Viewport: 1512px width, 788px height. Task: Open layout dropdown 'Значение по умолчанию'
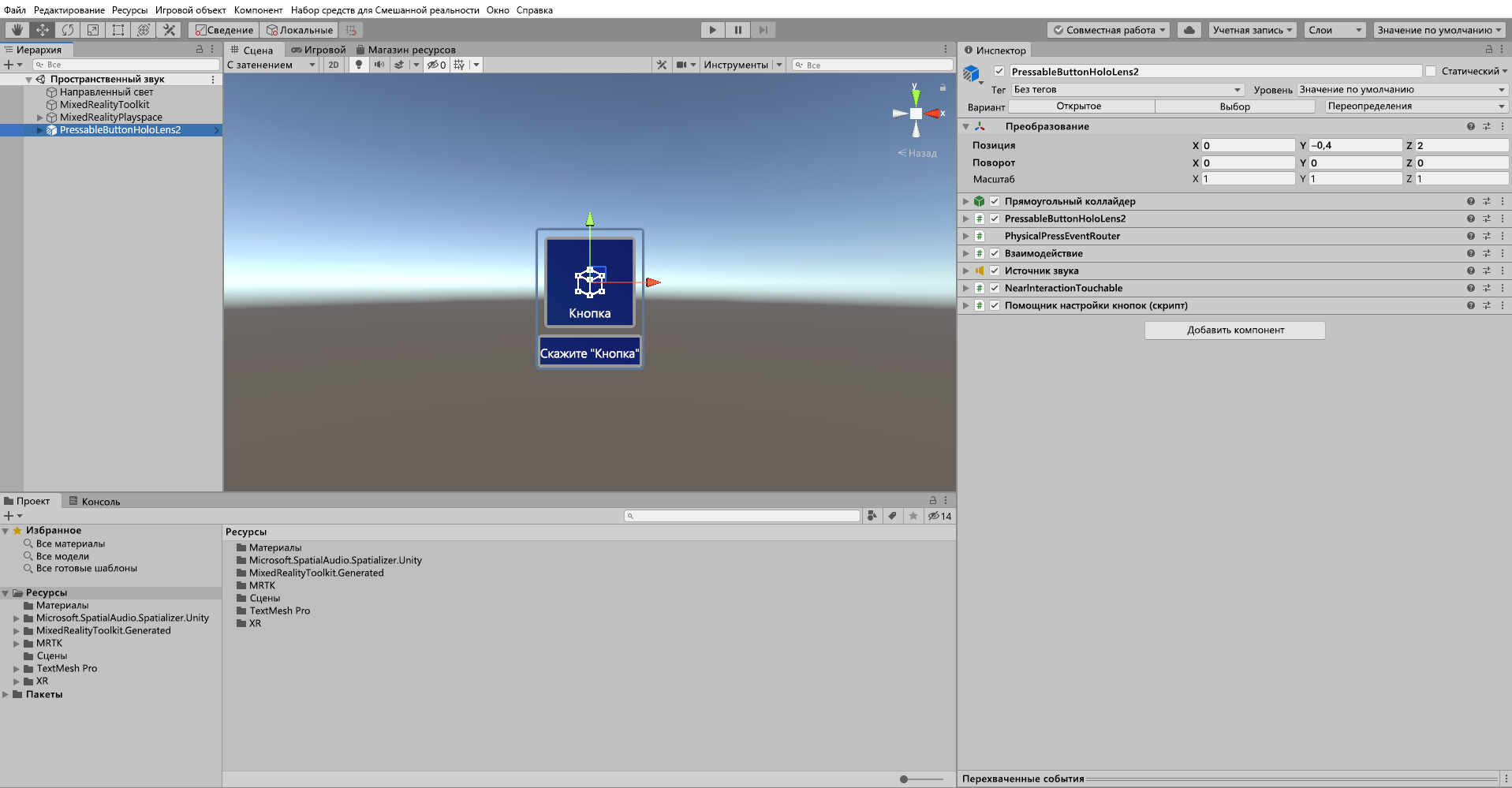click(x=1439, y=30)
